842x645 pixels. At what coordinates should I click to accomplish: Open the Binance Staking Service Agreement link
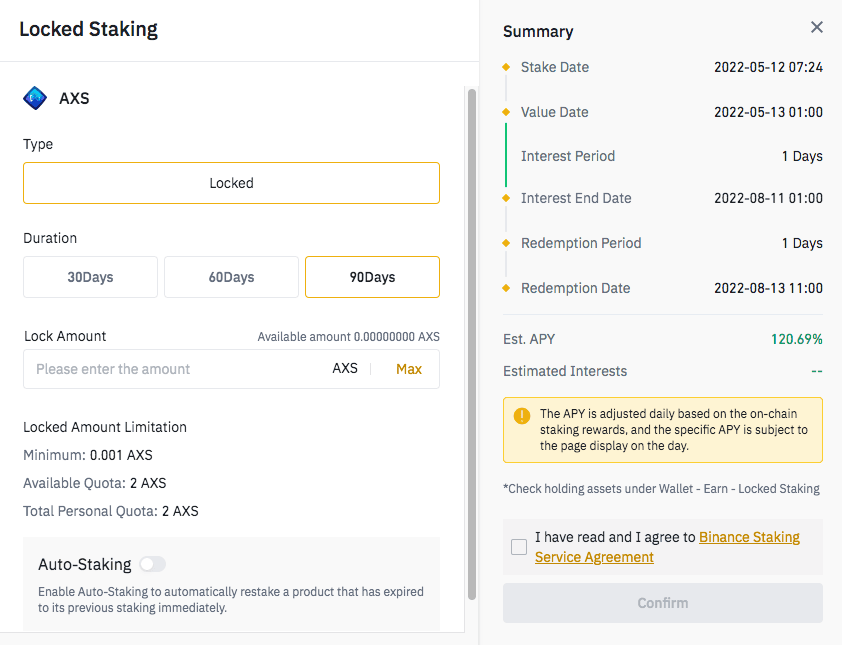(667, 547)
